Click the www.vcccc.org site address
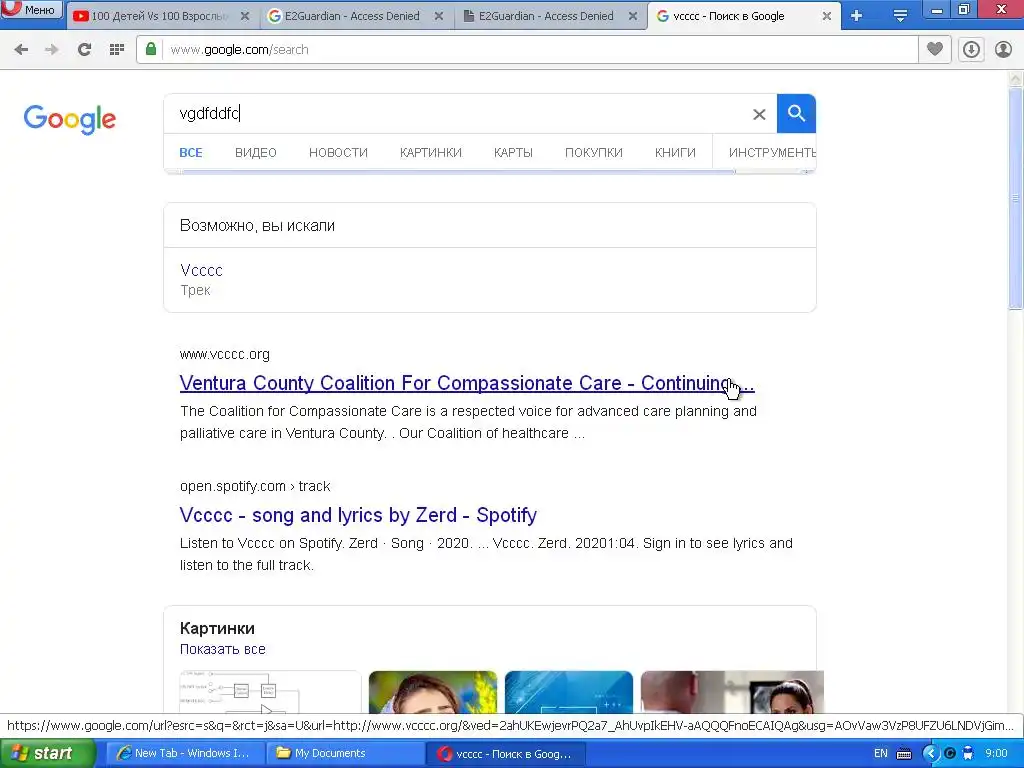The height and width of the screenshot is (768, 1024). click(225, 355)
